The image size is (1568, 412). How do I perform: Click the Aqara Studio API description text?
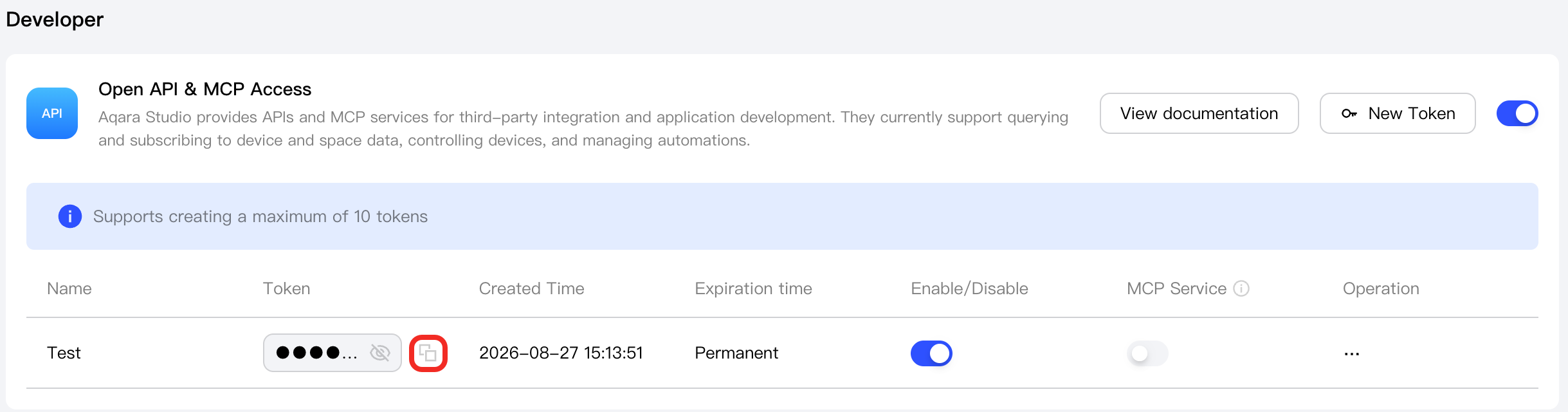pyautogui.click(x=583, y=129)
